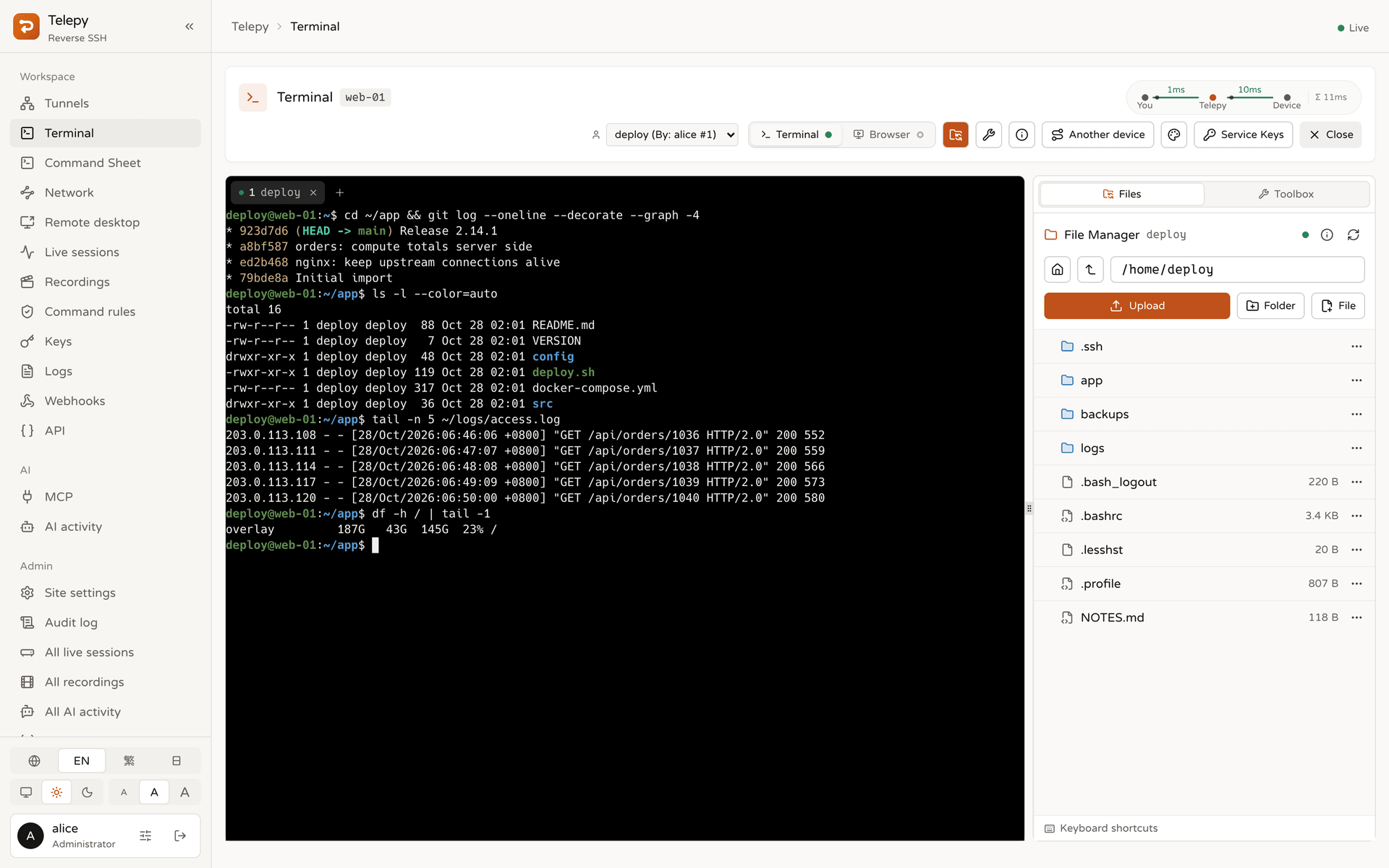Viewport: 1389px width, 868px height.
Task: Refresh the File Manager listing
Action: (x=1354, y=235)
